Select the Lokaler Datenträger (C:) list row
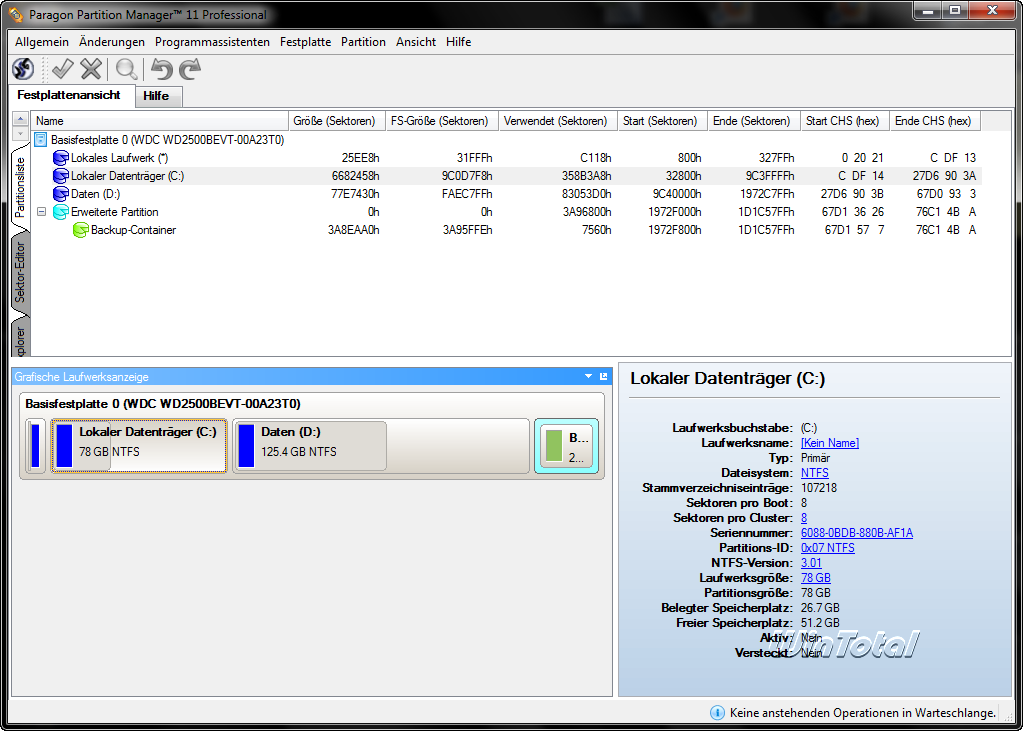The height and width of the screenshot is (731, 1023). pyautogui.click(x=506, y=176)
